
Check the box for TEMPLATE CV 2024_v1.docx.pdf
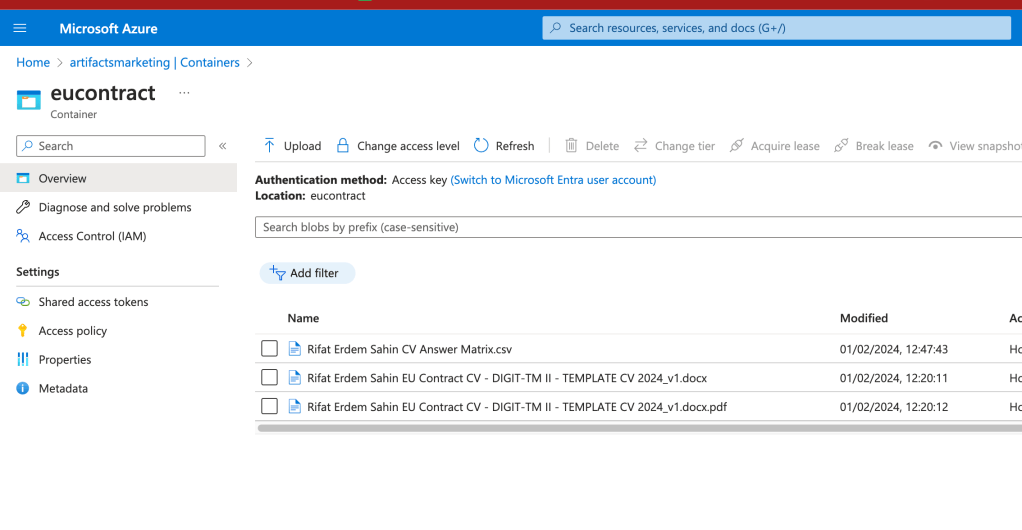point(269,406)
